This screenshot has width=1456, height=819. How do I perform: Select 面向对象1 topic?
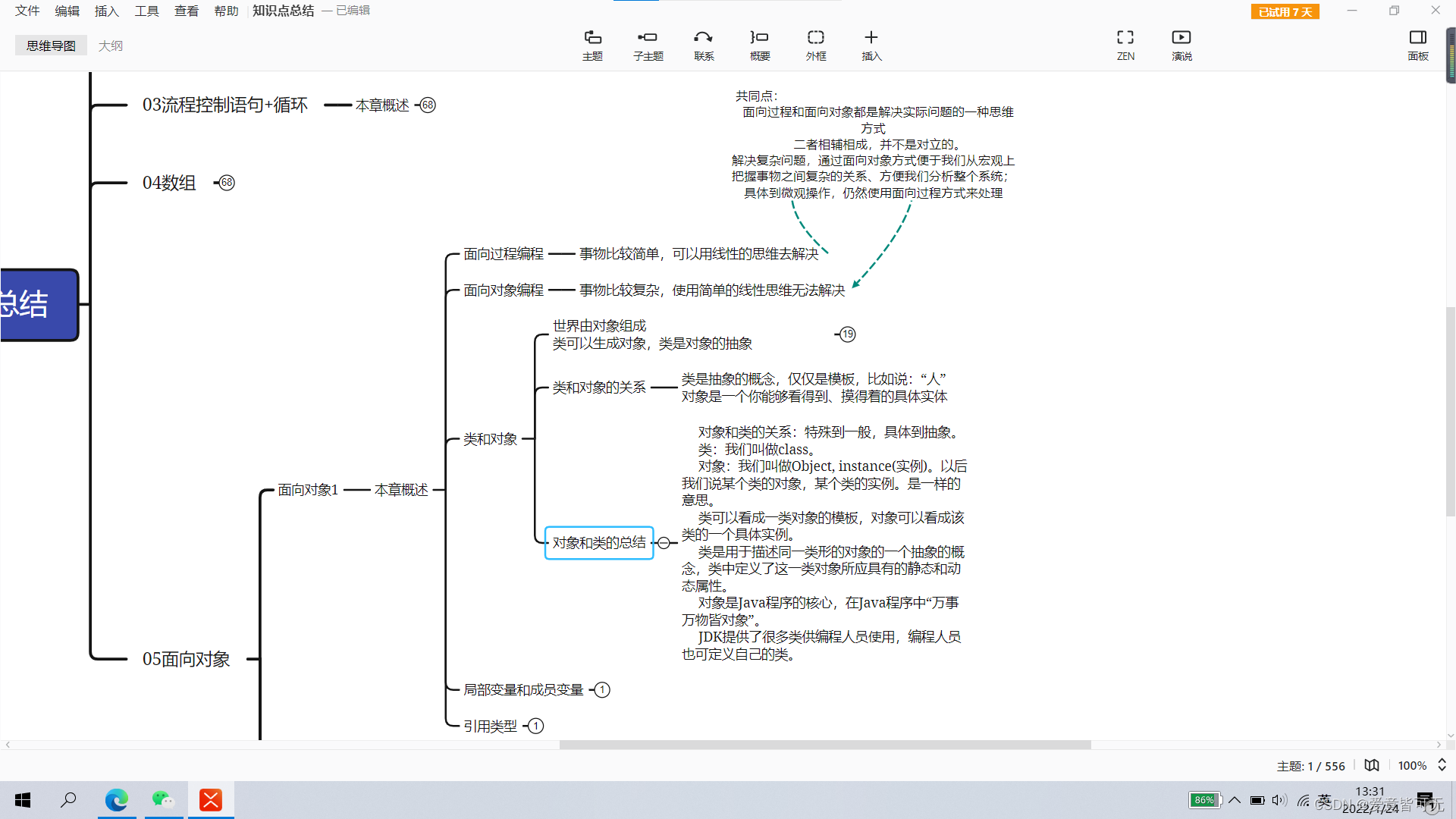pos(308,490)
